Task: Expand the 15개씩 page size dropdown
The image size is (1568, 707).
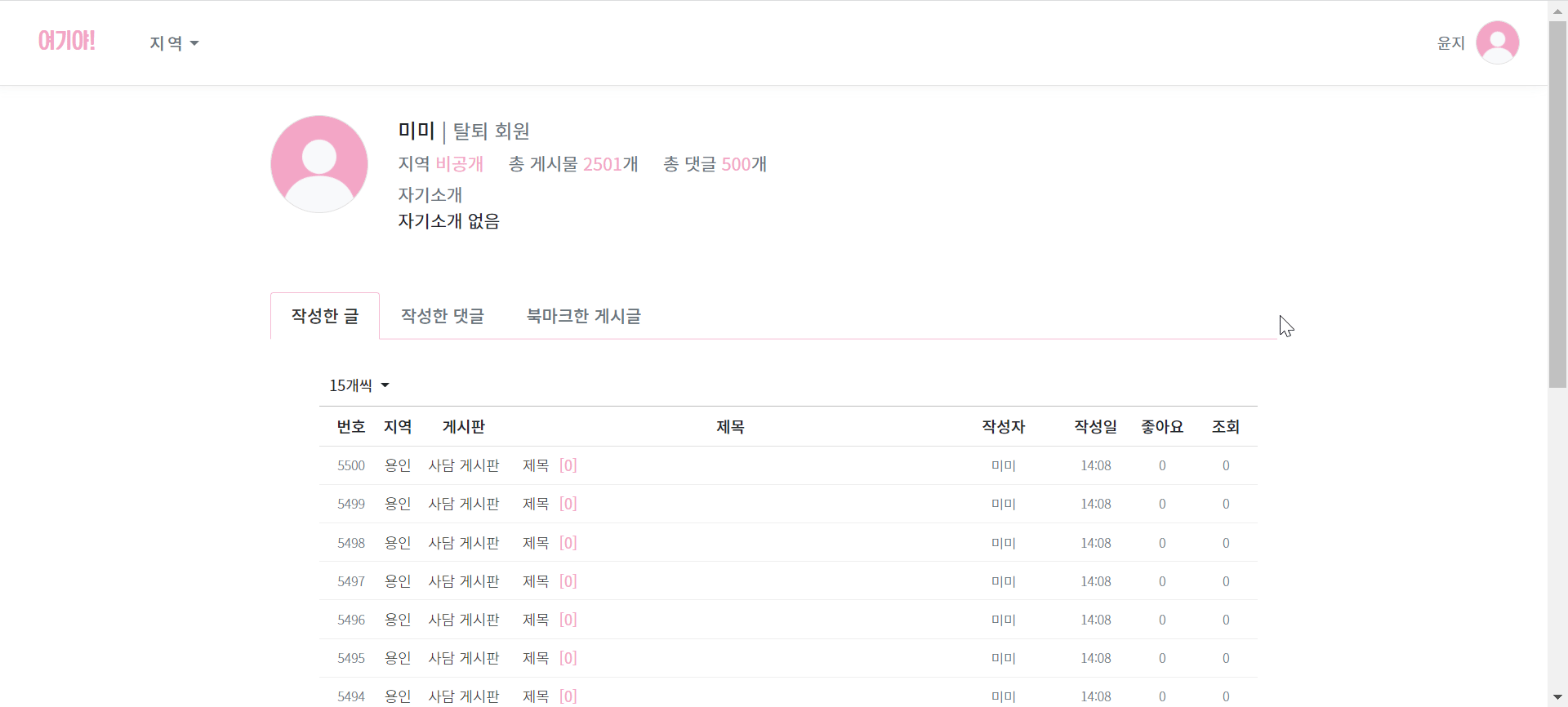Action: (359, 385)
